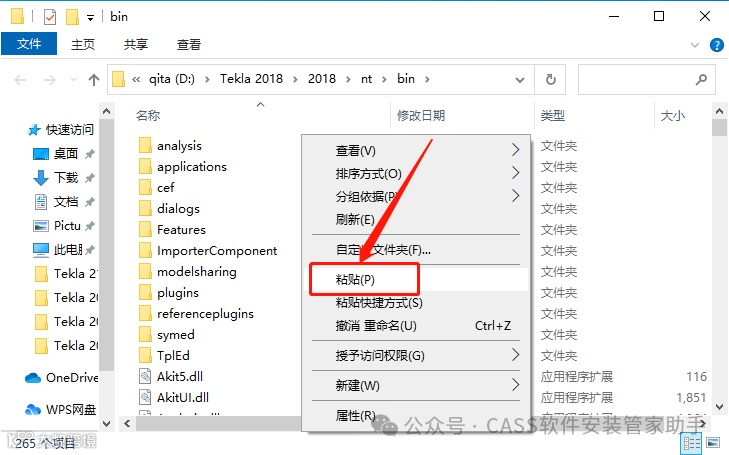The width and height of the screenshot is (729, 455).
Task: Click the nt breadcrumb segment
Action: click(x=366, y=79)
